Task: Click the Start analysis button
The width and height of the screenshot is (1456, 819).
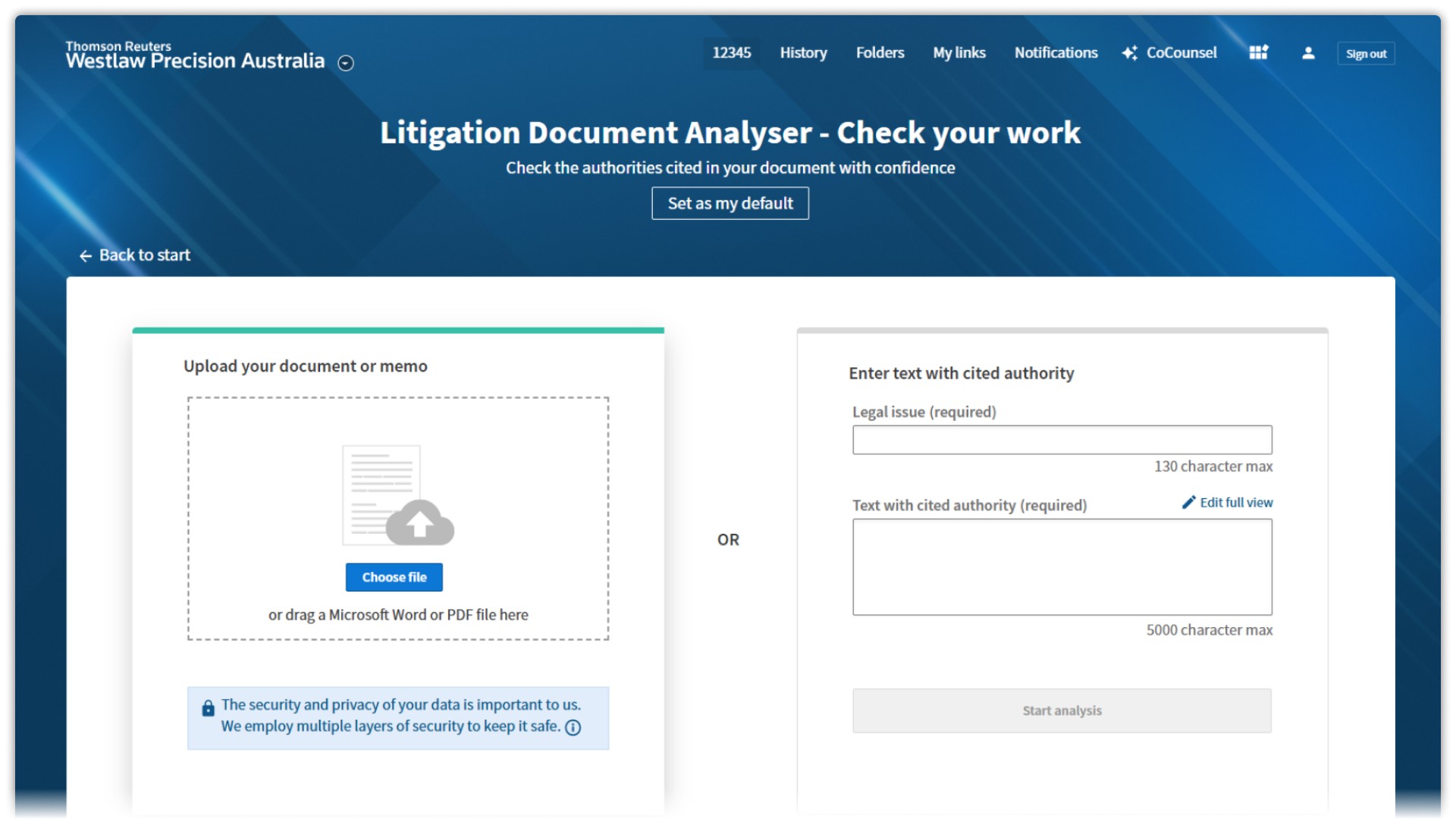Action: [x=1062, y=711]
